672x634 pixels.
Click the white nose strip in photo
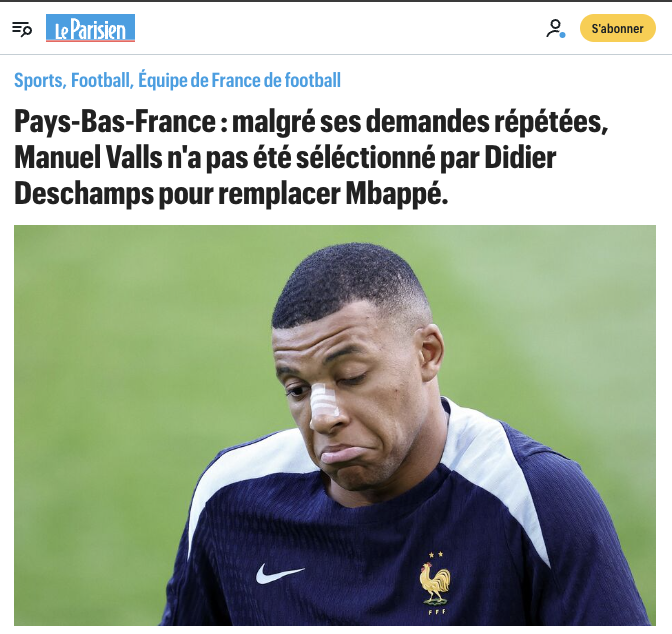coord(324,402)
